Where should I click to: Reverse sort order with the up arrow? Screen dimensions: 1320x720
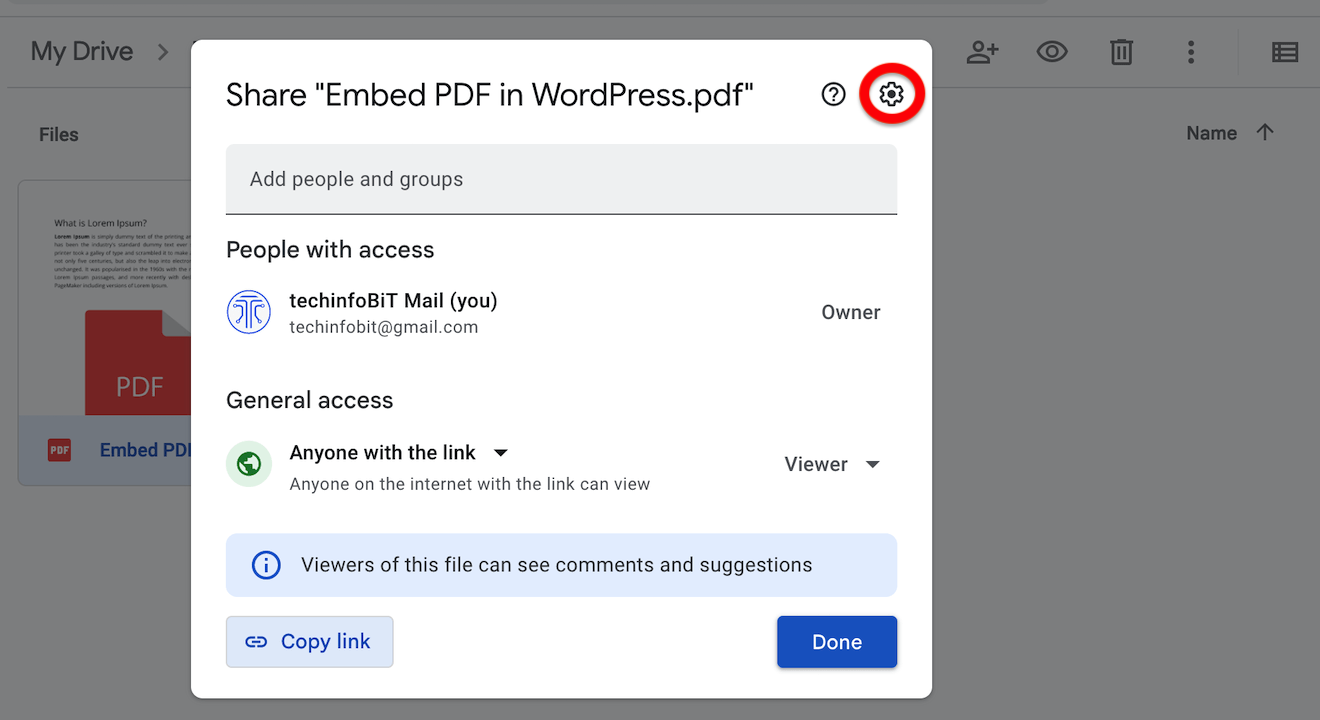(1265, 133)
